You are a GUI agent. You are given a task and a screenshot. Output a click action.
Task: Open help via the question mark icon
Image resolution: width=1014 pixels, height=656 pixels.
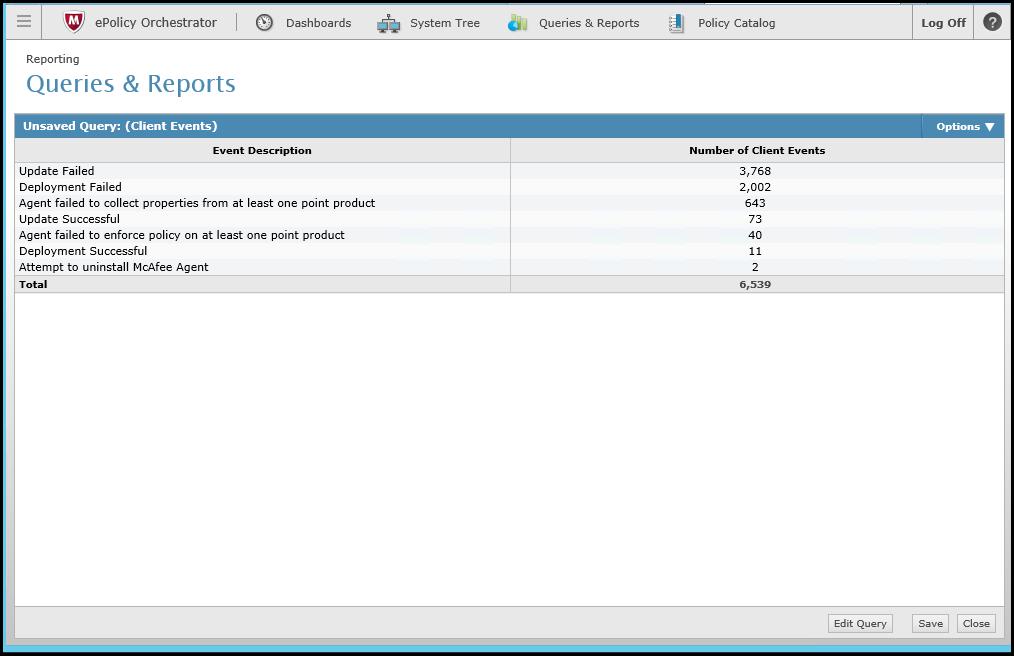coord(992,22)
